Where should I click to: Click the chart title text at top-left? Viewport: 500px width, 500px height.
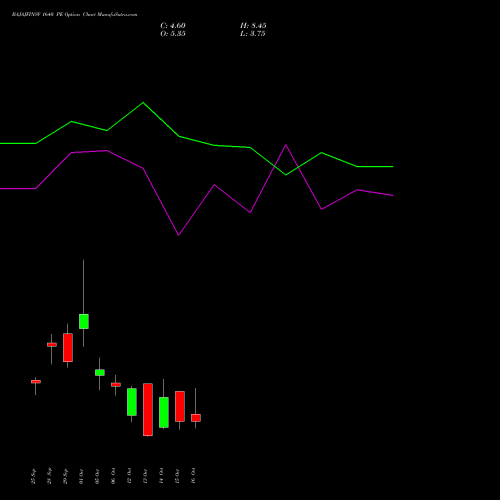pyautogui.click(x=74, y=15)
